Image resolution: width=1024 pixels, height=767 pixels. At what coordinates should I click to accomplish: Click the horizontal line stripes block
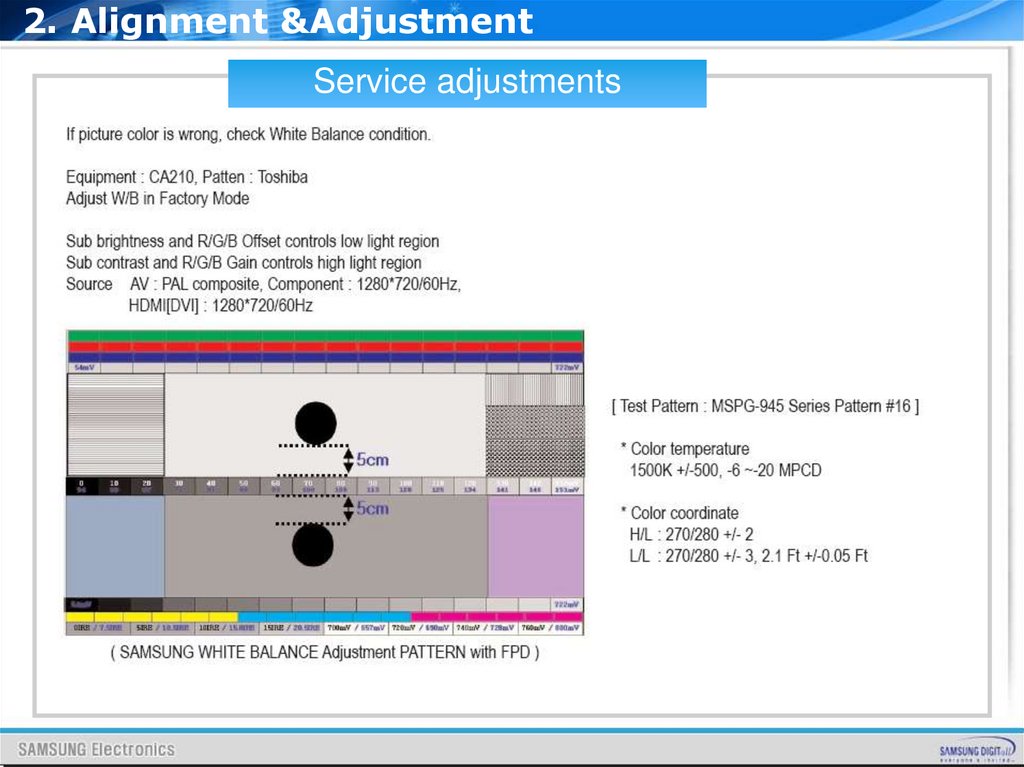(116, 425)
